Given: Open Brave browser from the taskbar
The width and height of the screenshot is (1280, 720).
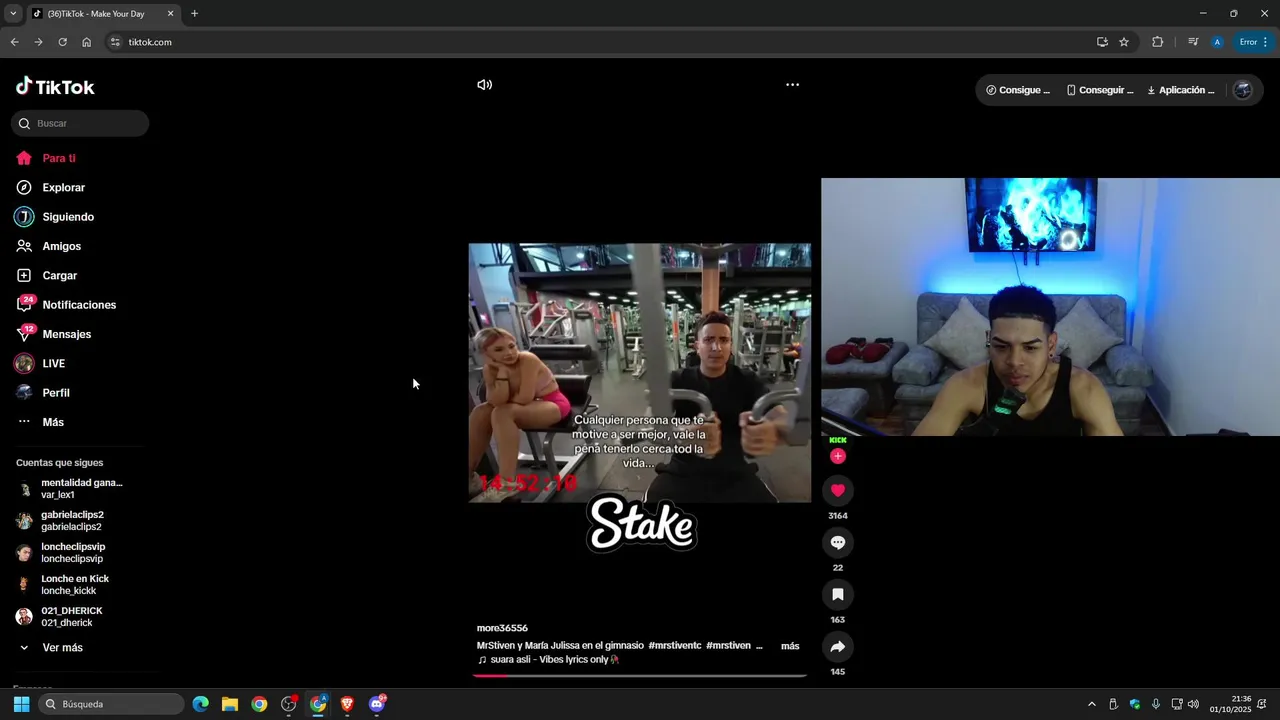Looking at the screenshot, I should click(x=347, y=704).
